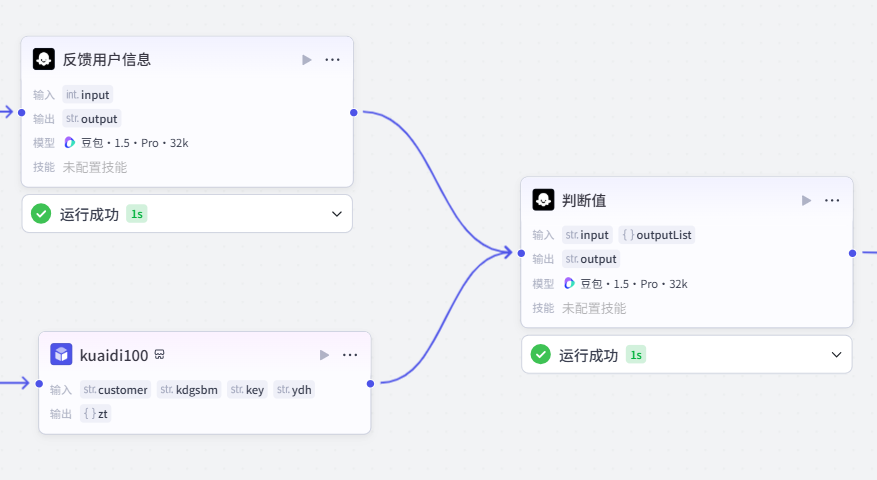Open more options menu on 判断值 node
This screenshot has height=480, width=877.
(832, 201)
